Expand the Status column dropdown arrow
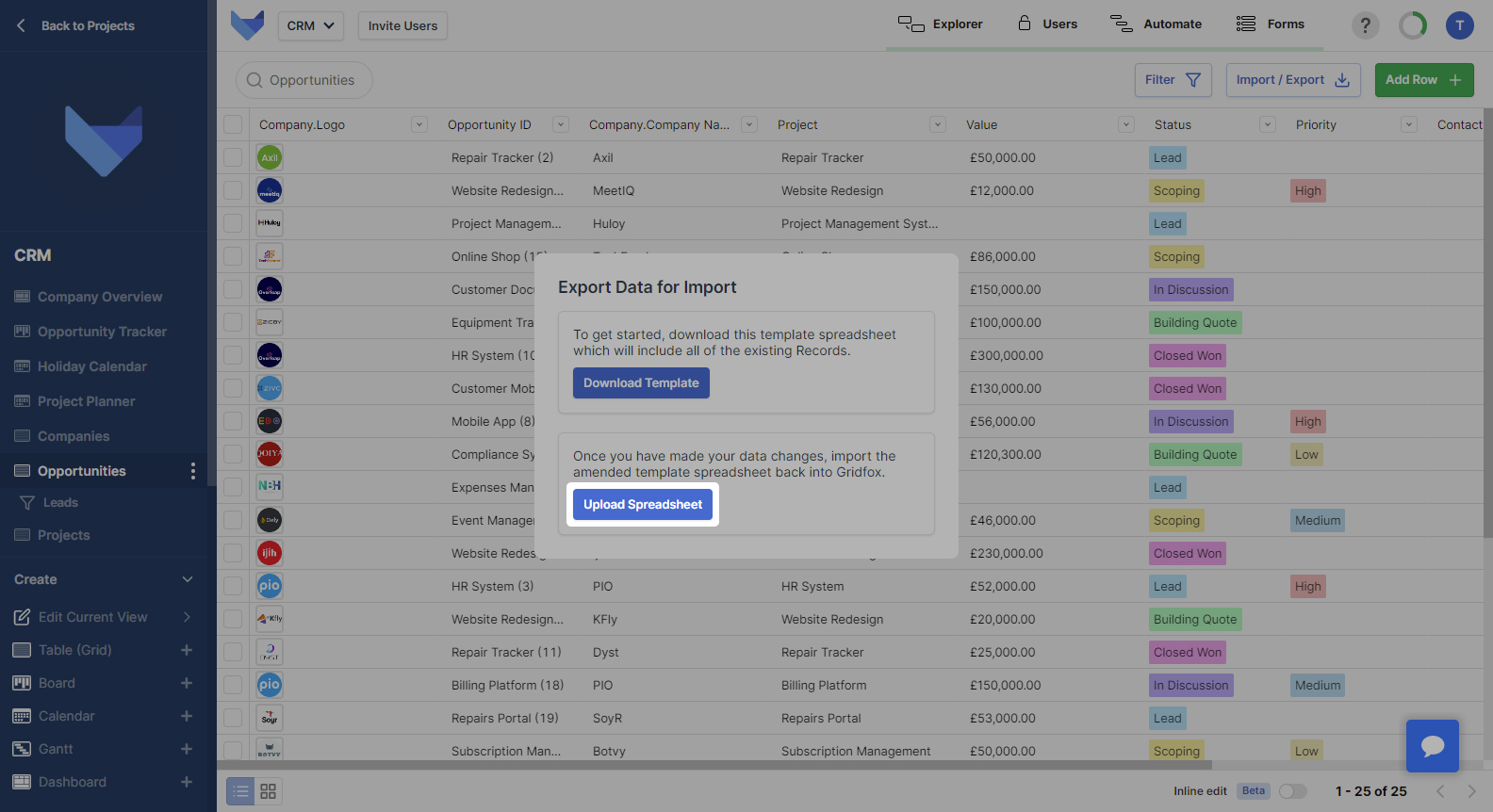This screenshot has width=1493, height=812. (1268, 124)
